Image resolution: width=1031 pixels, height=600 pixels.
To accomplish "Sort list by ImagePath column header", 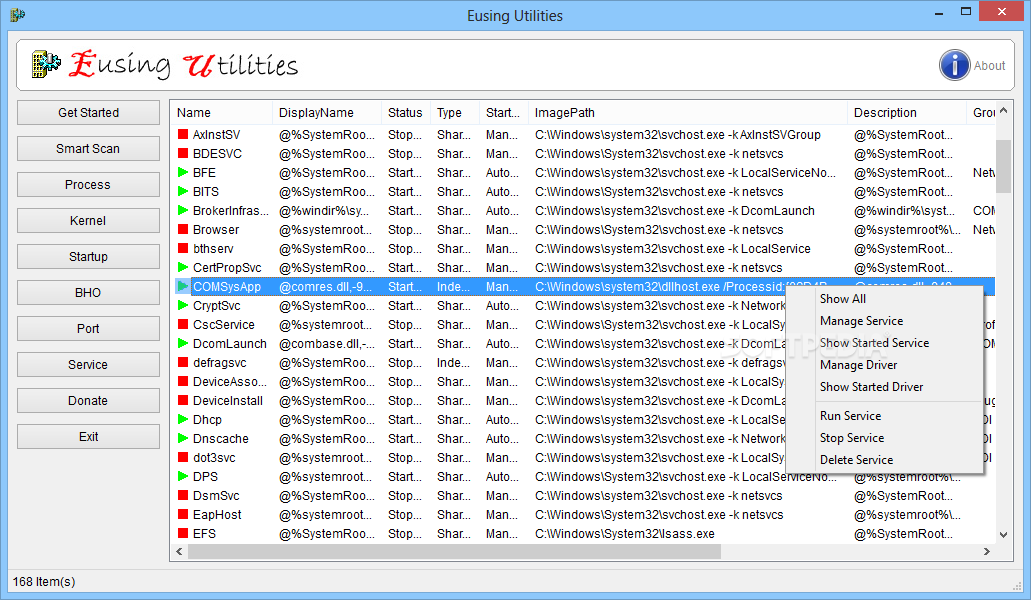I will tap(687, 112).
